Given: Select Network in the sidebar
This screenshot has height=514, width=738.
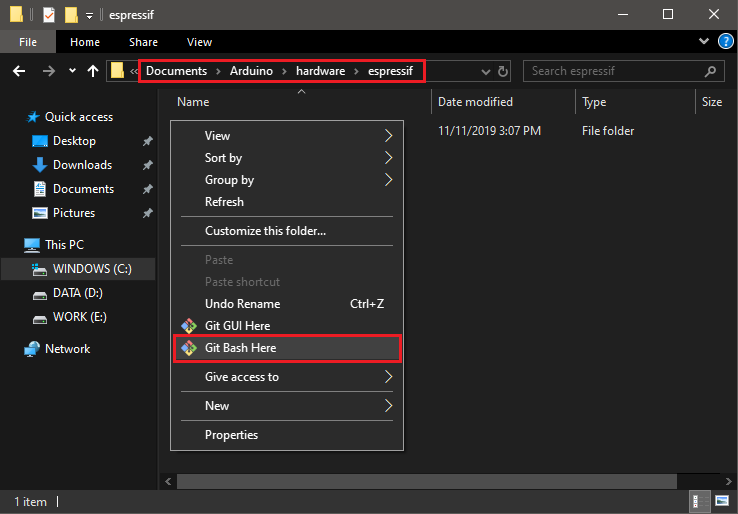Looking at the screenshot, I should click(x=67, y=349).
